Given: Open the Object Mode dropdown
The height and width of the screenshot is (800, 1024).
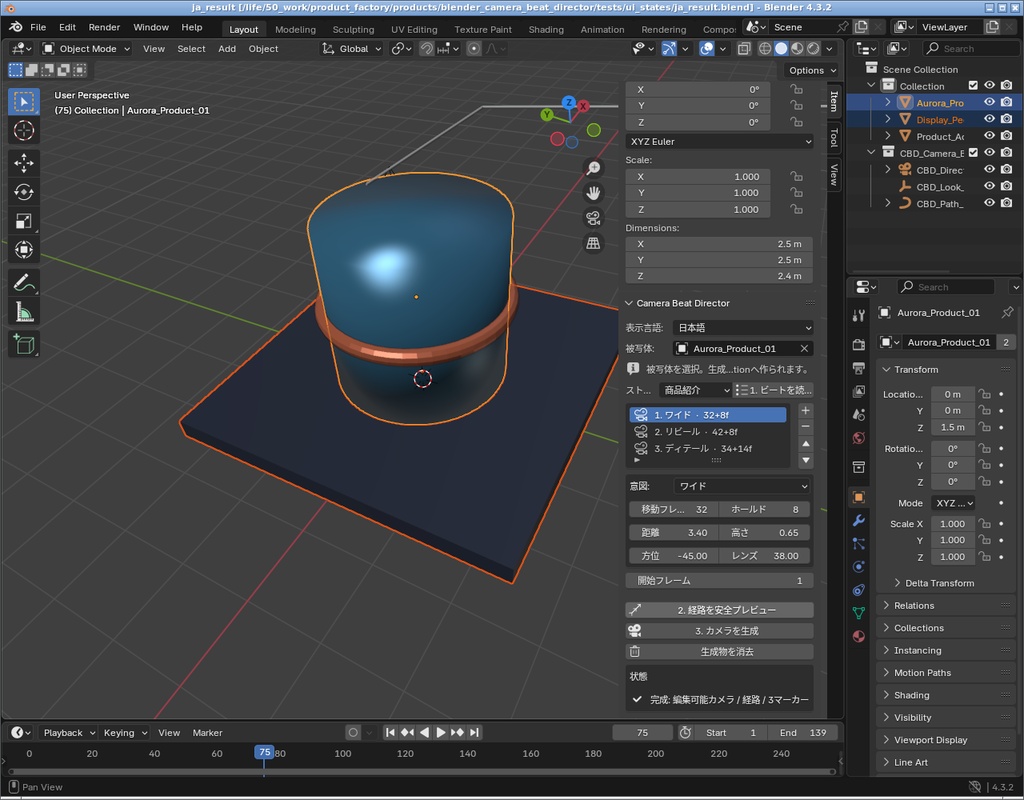Looking at the screenshot, I should coord(86,49).
